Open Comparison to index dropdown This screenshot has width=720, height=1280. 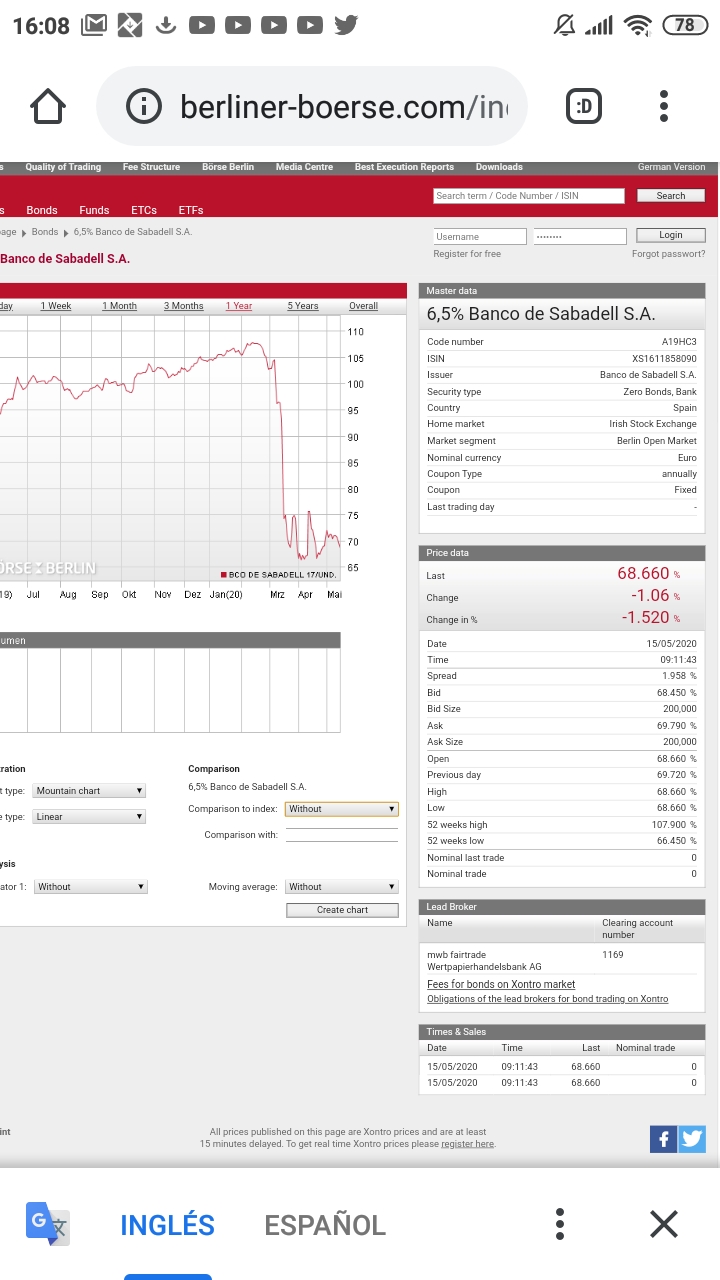pyautogui.click(x=342, y=809)
